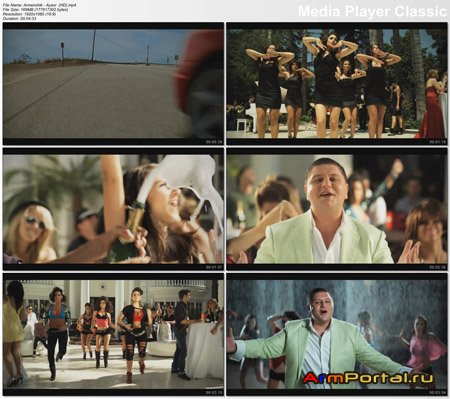The width and height of the screenshot is (450, 399).
Task: Click the Media Player Classic title text
Action: [372, 11]
